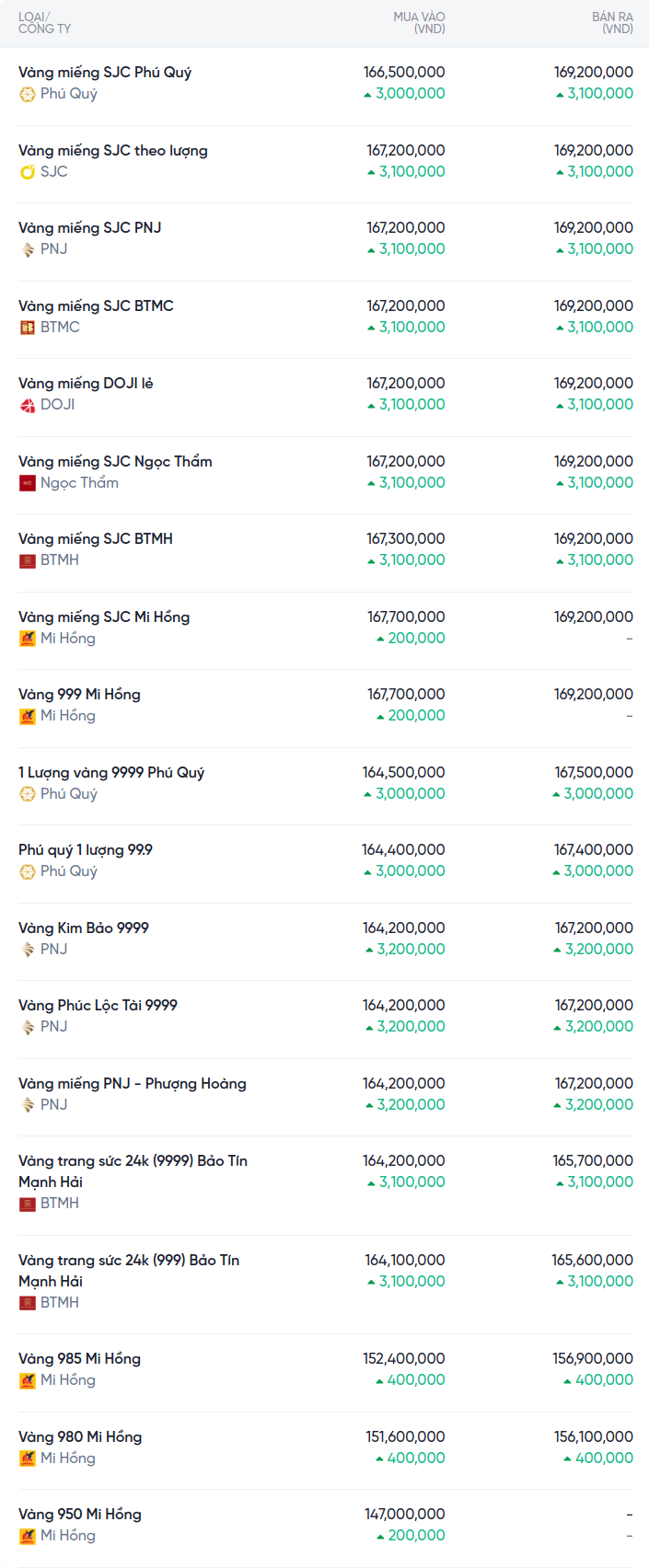Click the Phú quý 1 lượng 99.9 title
The image size is (649, 1568).
tap(86, 850)
